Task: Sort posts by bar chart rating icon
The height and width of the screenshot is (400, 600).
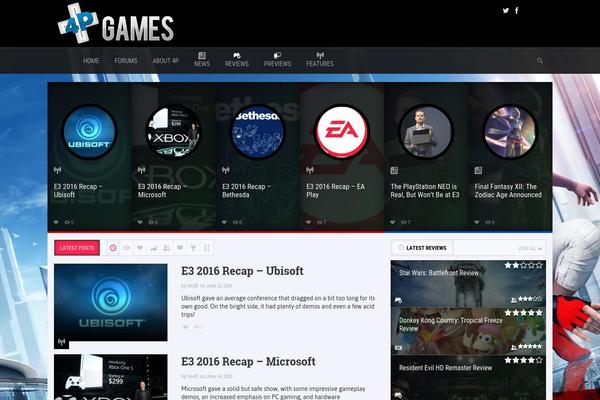Action: tap(153, 248)
